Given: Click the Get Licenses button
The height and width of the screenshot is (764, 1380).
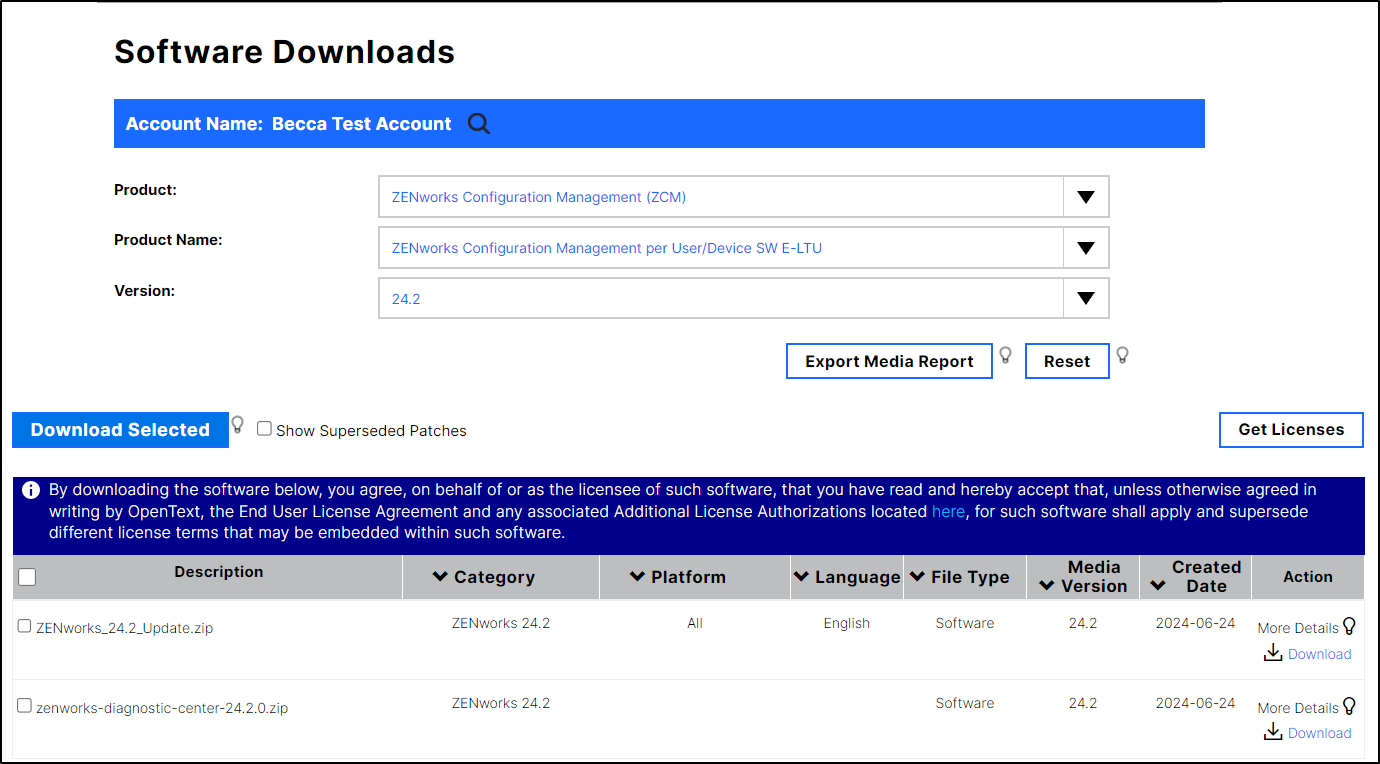Looking at the screenshot, I should 1291,430.
